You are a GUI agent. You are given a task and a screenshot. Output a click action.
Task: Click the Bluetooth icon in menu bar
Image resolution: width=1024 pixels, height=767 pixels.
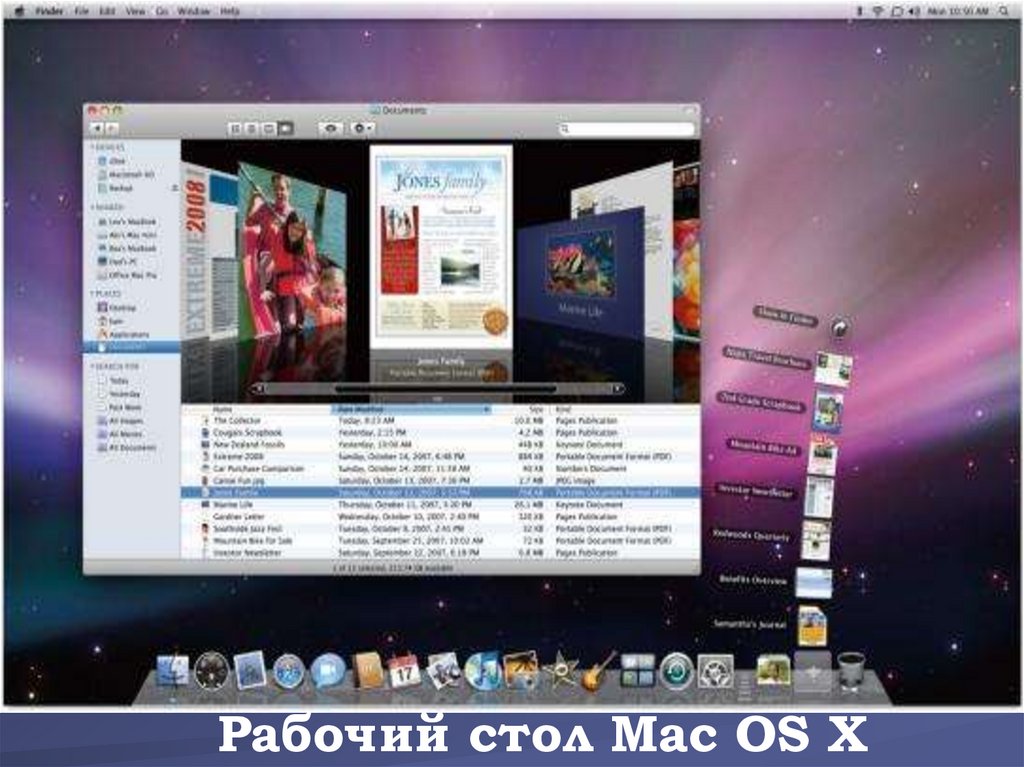[859, 11]
